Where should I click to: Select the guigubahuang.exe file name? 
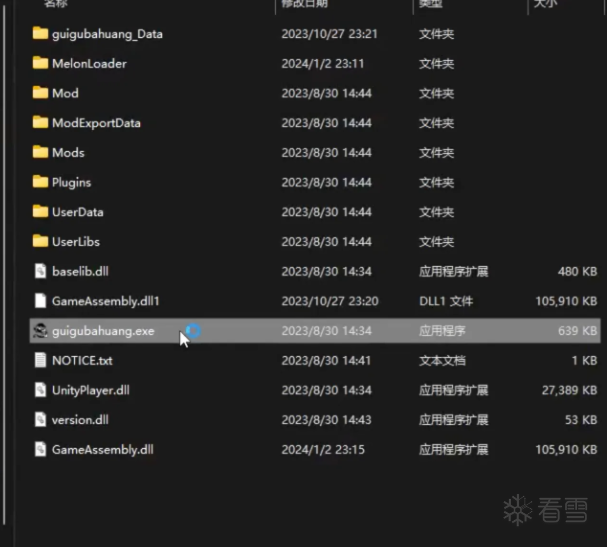[103, 331]
